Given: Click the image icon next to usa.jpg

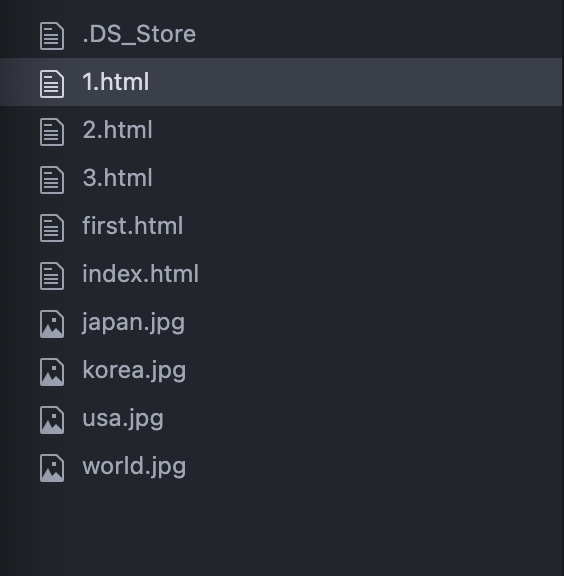Looking at the screenshot, I should (52, 420).
